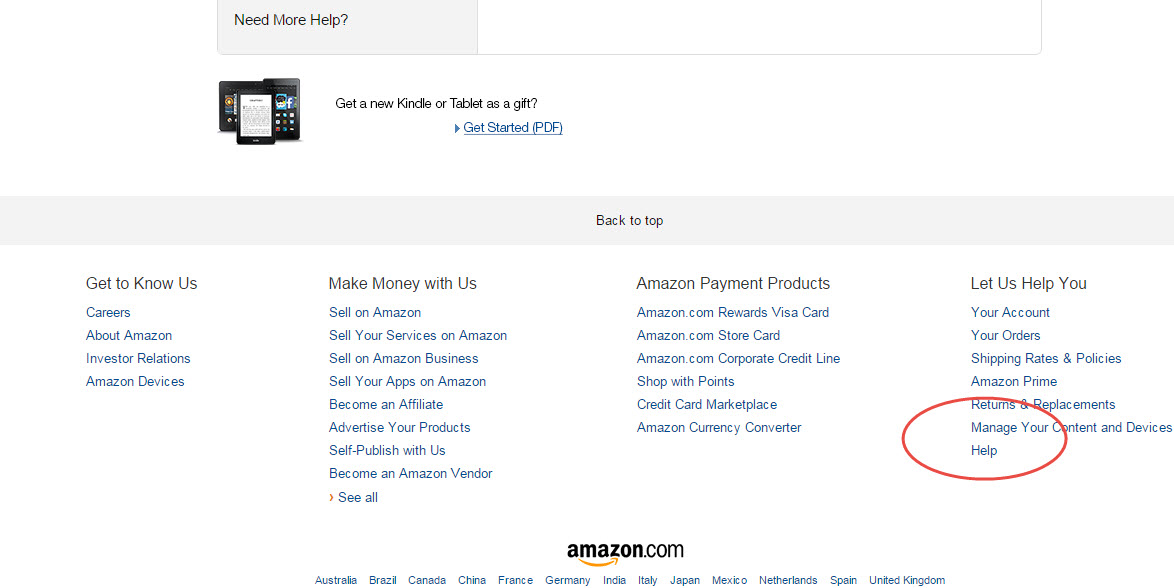Click the Kindle devices gift image

tap(259, 109)
